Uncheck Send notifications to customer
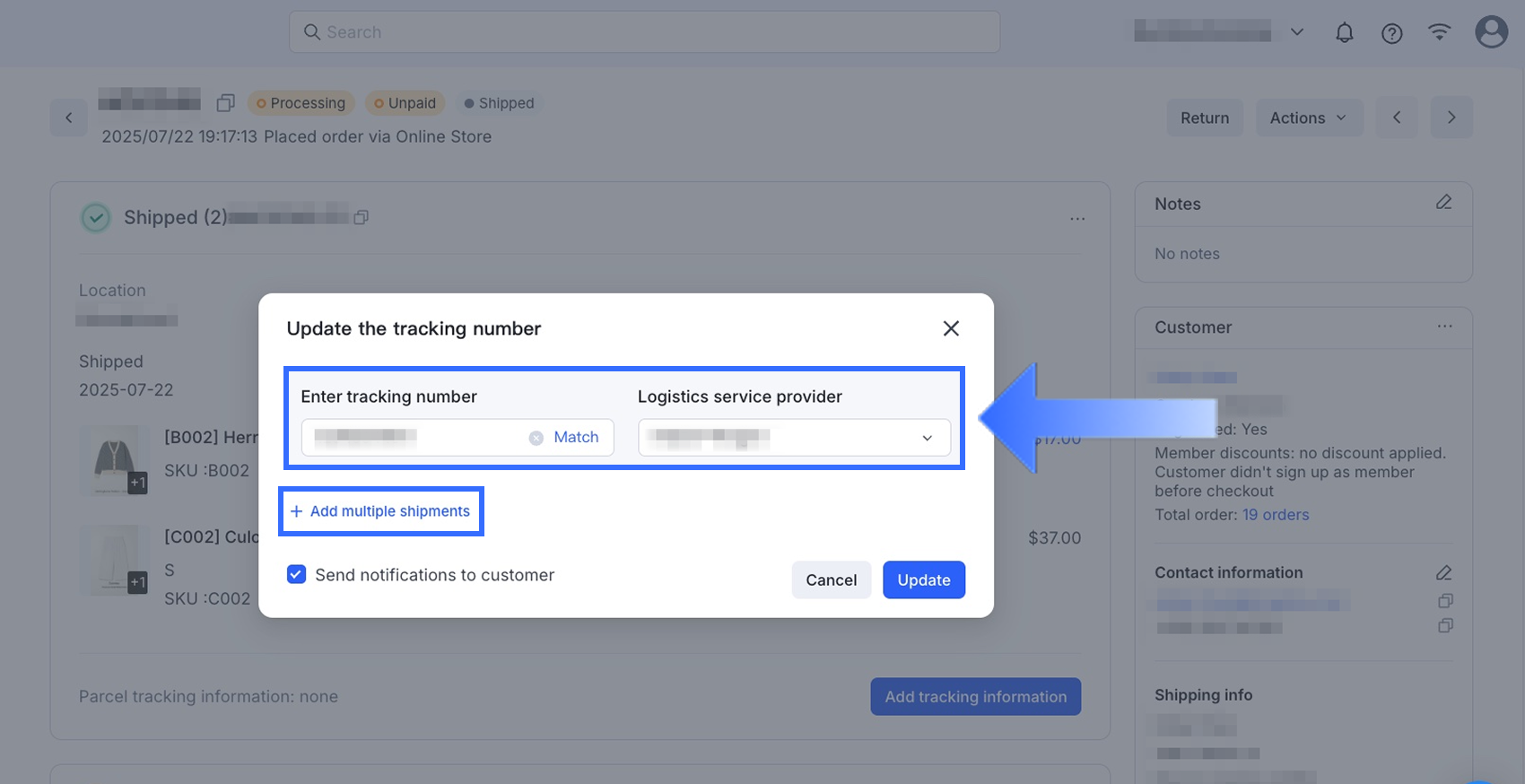Screen dimensions: 1525x784 (x=296, y=574)
